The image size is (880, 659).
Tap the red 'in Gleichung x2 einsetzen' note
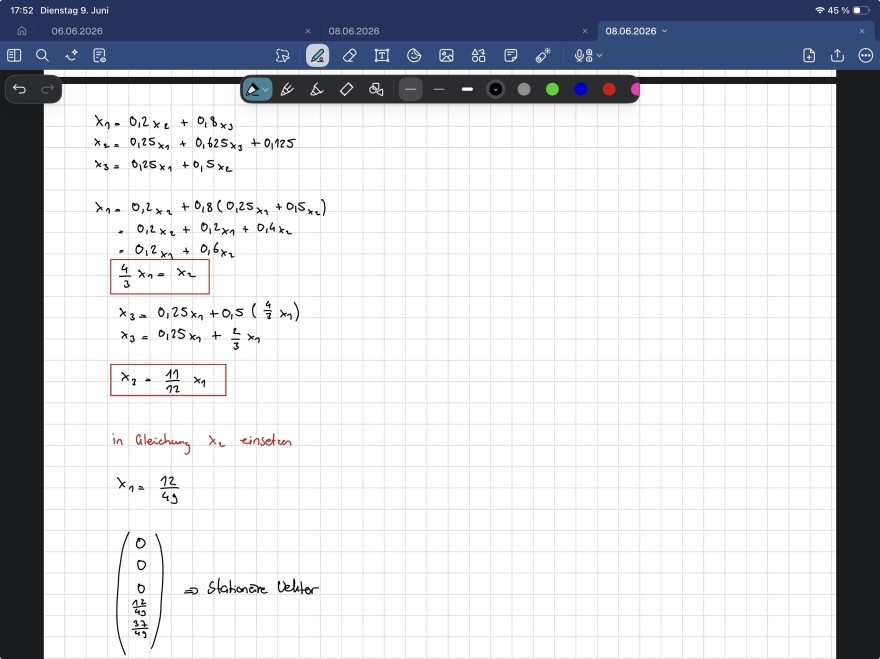tap(201, 441)
